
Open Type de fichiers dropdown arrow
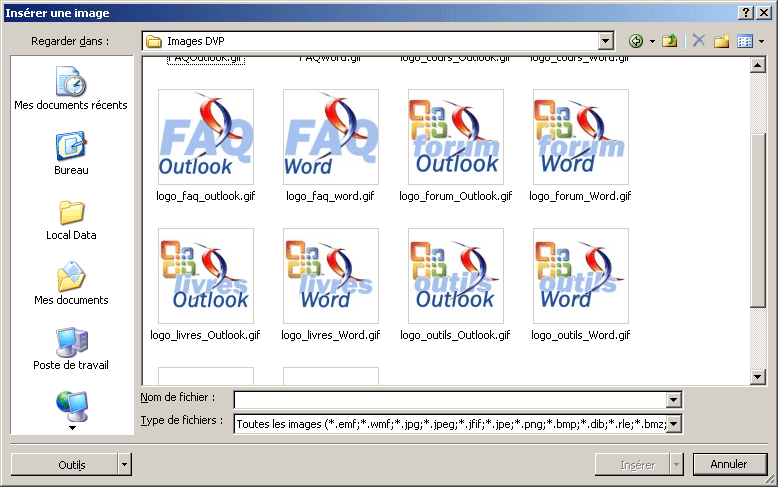(674, 424)
